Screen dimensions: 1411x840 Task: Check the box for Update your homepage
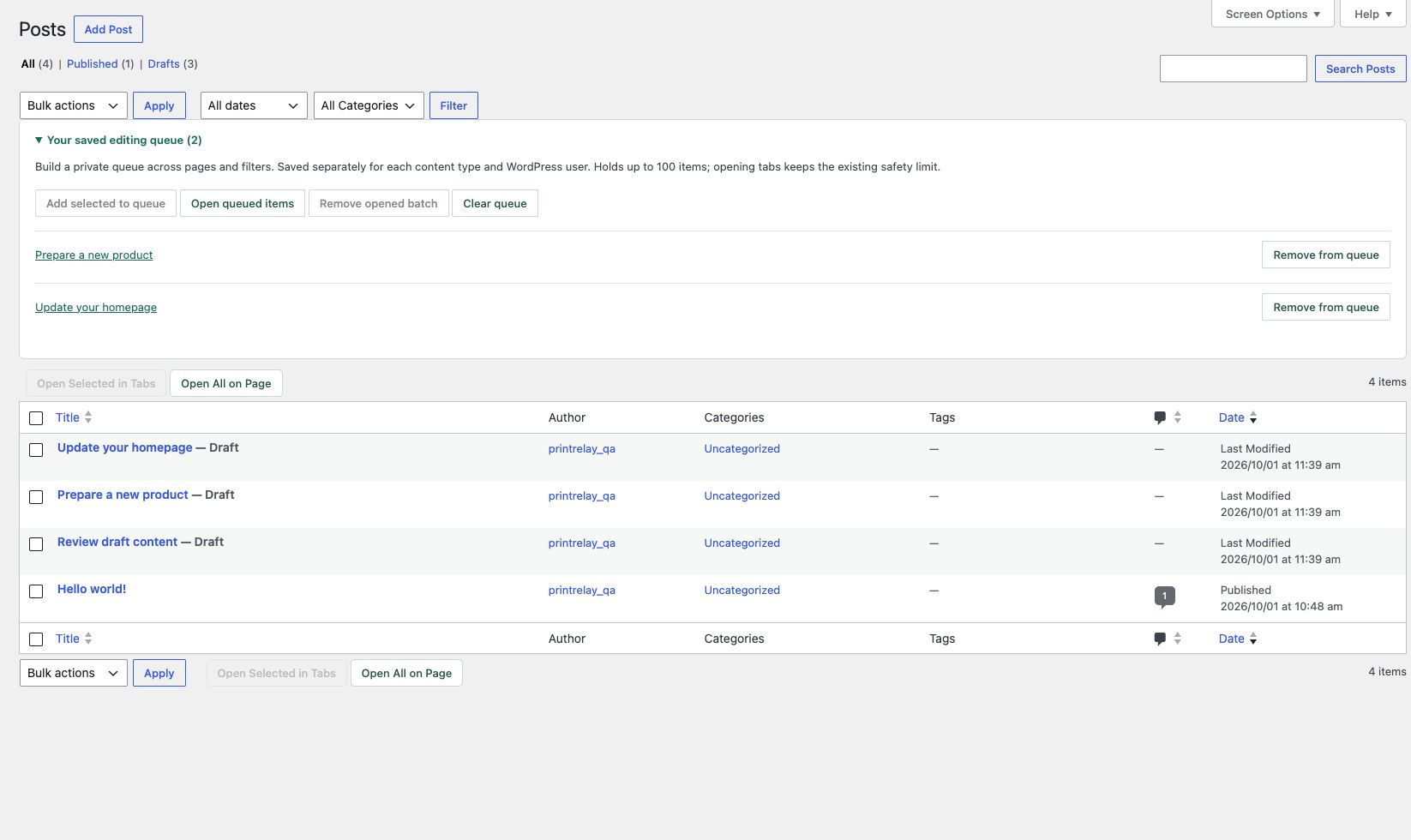pyautogui.click(x=36, y=450)
